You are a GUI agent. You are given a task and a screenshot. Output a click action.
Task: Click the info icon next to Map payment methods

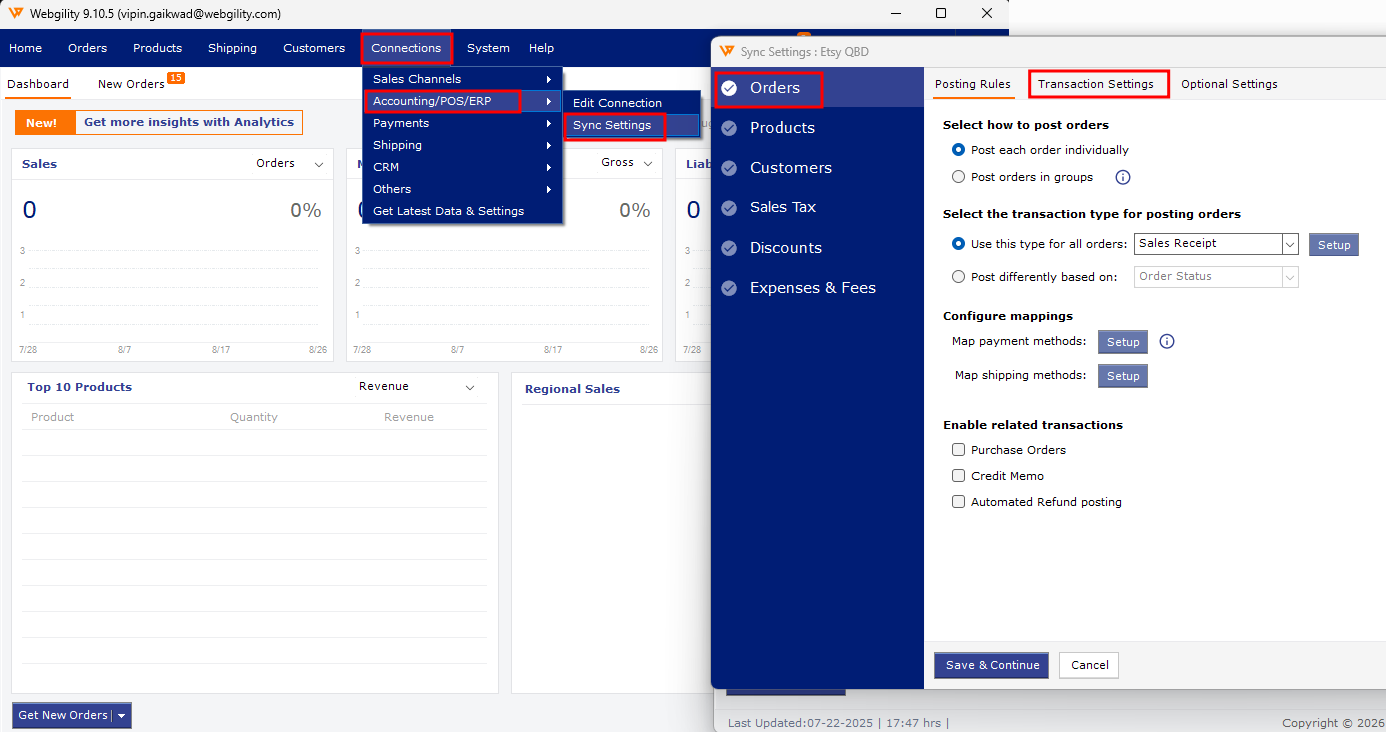click(1166, 342)
